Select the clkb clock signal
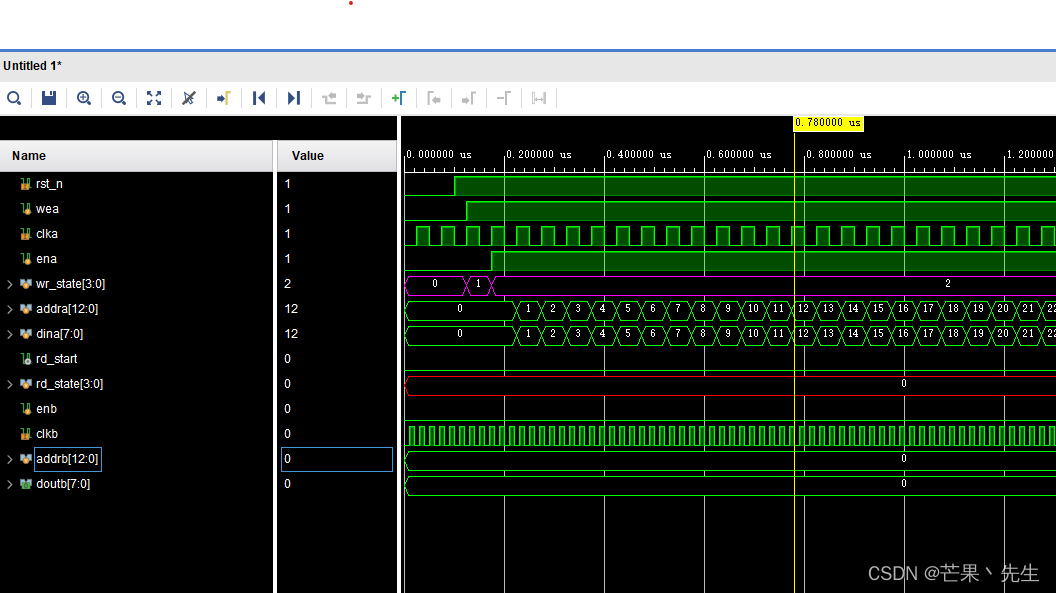The height and width of the screenshot is (593, 1056). [46, 433]
